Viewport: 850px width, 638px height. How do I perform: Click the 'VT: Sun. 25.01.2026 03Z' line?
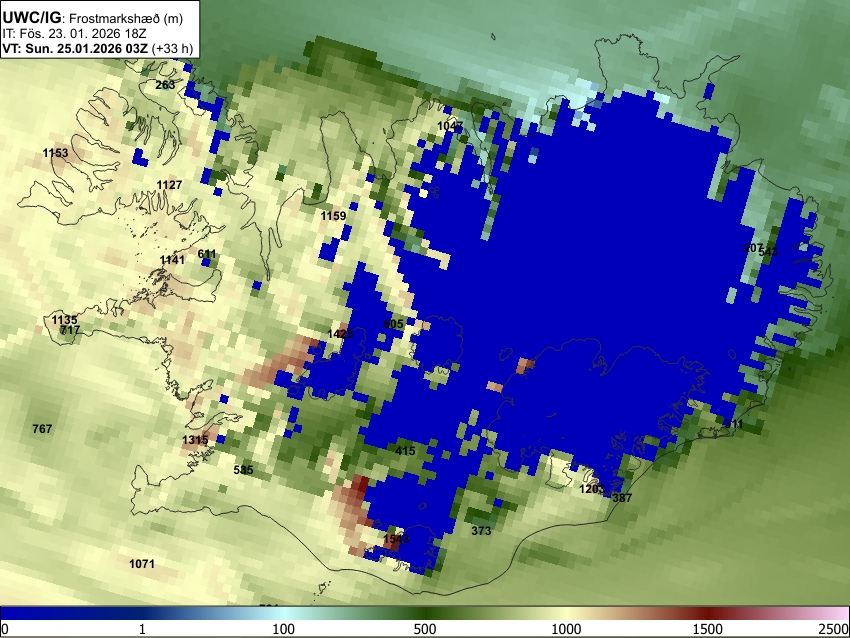coord(75,48)
